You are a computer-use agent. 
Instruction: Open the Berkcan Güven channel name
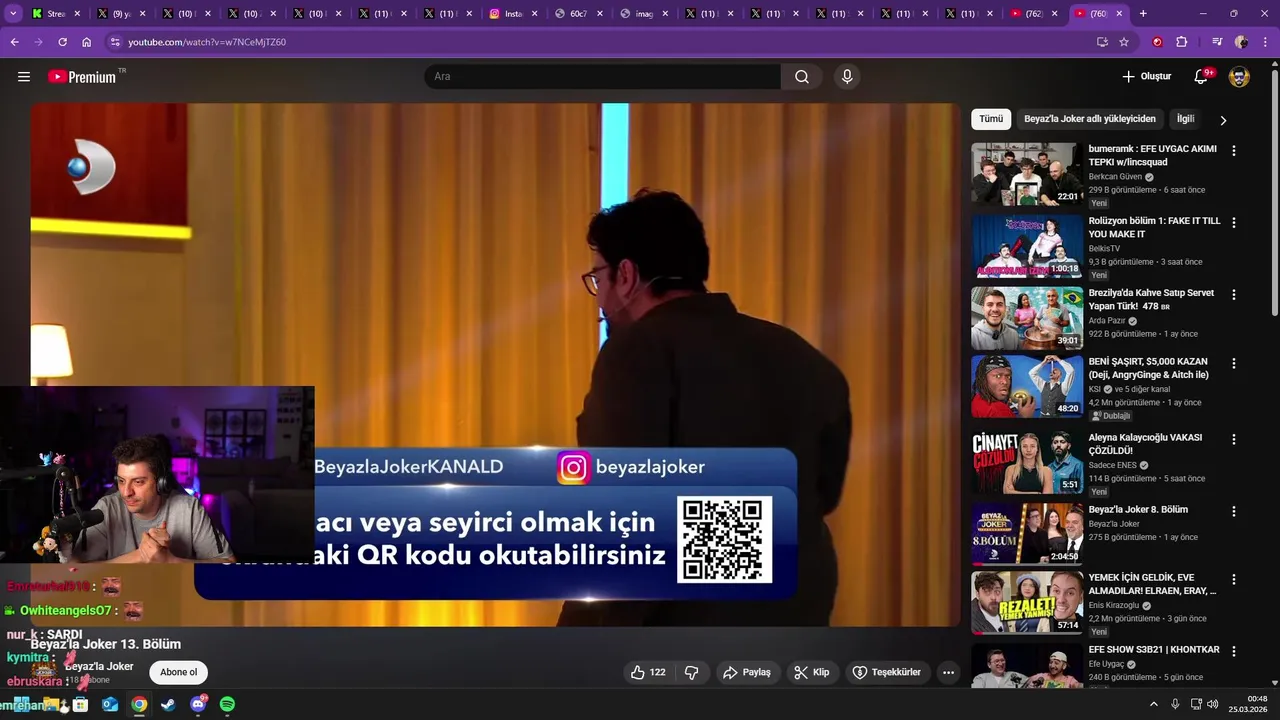[1115, 177]
